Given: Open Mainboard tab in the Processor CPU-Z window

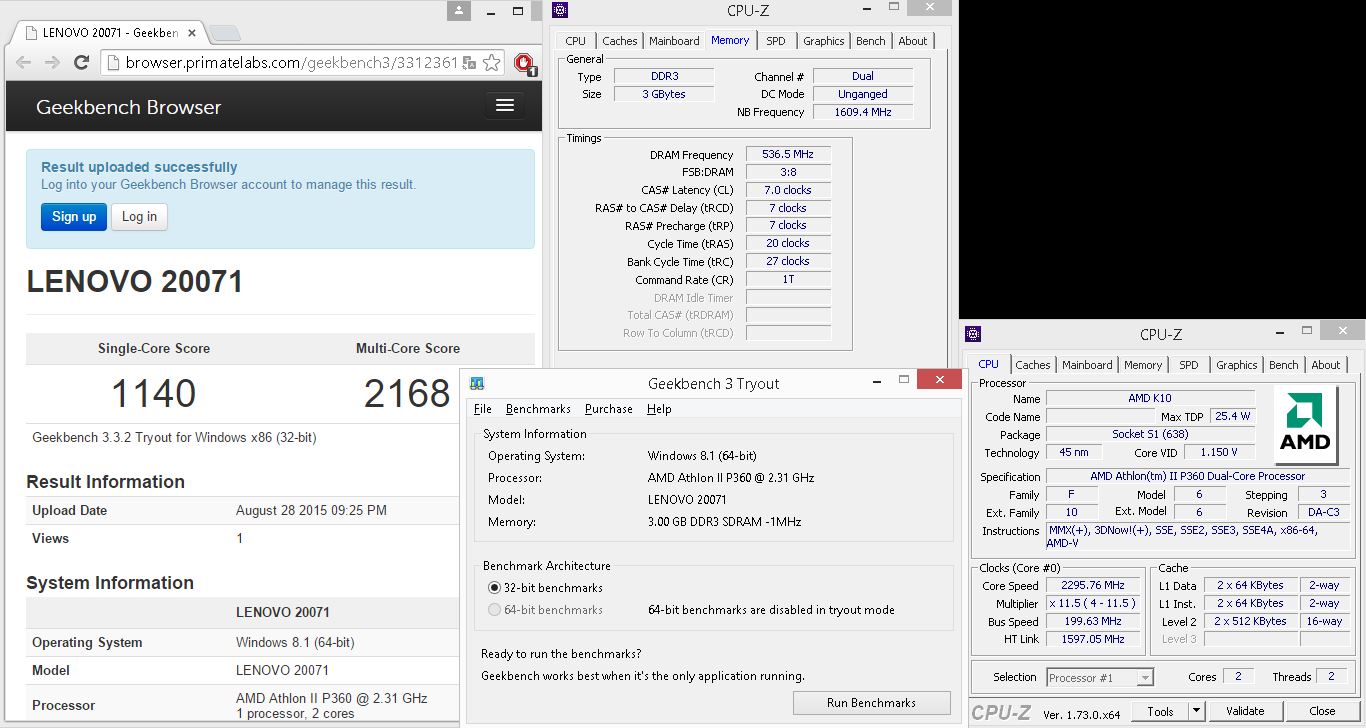Looking at the screenshot, I should [x=1087, y=365].
